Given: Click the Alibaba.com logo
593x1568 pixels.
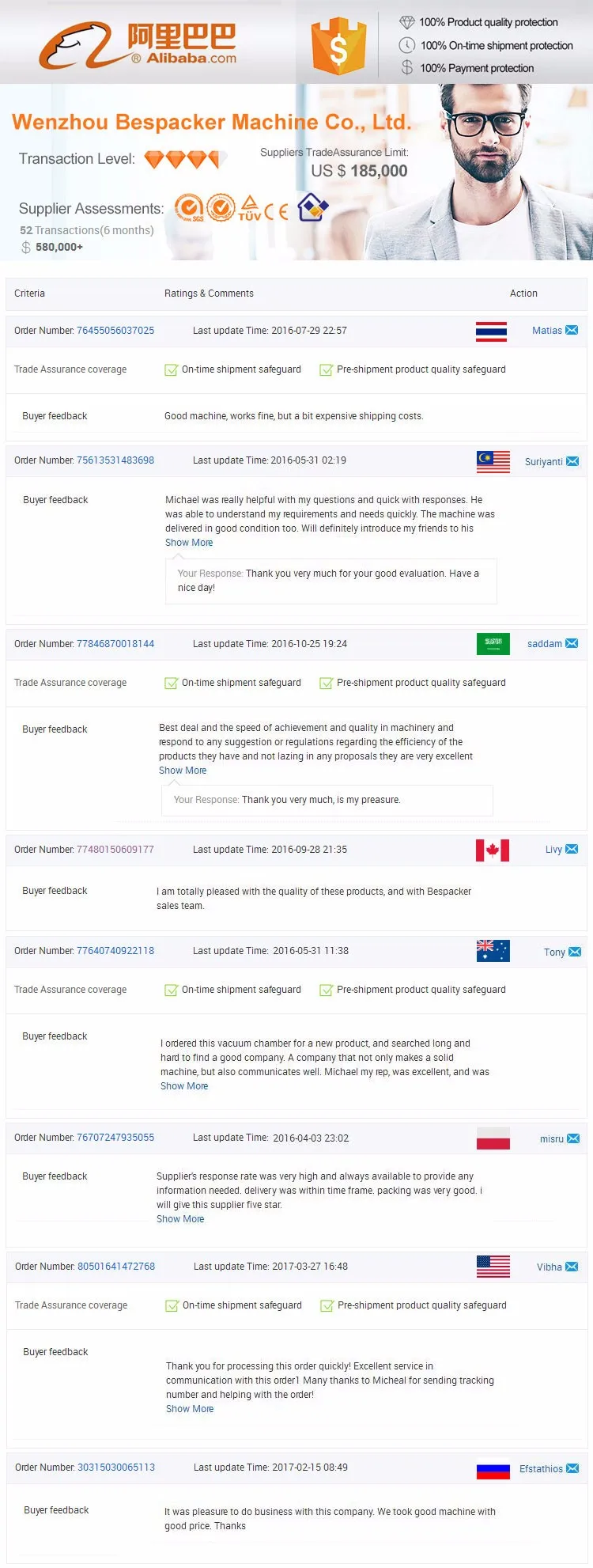Looking at the screenshot, I should [x=138, y=44].
